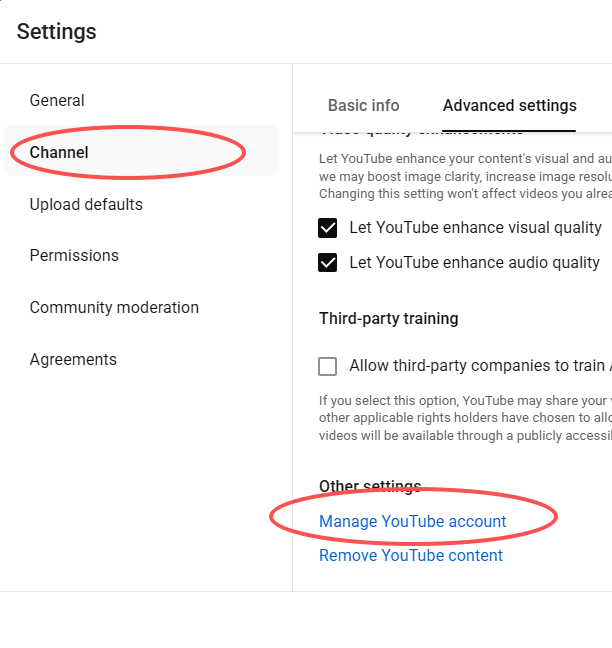This screenshot has height=648, width=612.
Task: Show the Agreements section
Action: coord(73,360)
